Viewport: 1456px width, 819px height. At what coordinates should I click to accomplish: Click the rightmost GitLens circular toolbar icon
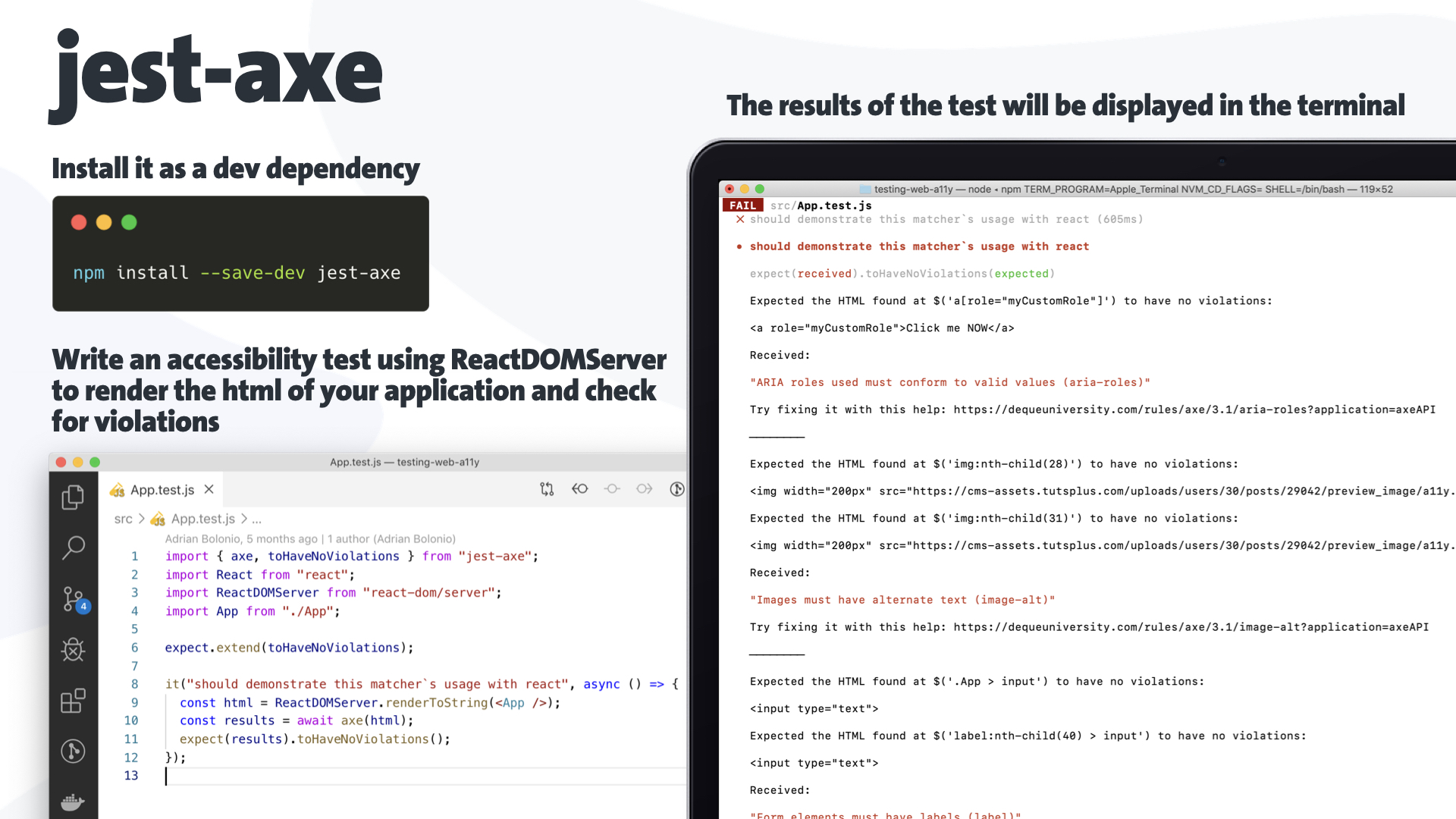tap(677, 489)
